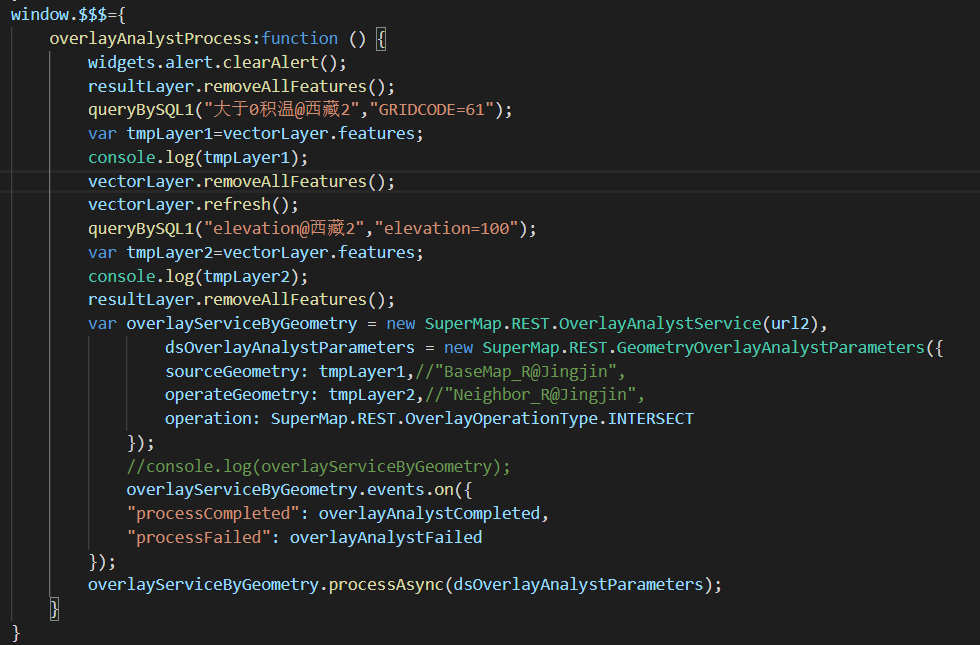
Task: Click 'overlayServiceByGeometry.events.on({' line
Action: point(299,490)
